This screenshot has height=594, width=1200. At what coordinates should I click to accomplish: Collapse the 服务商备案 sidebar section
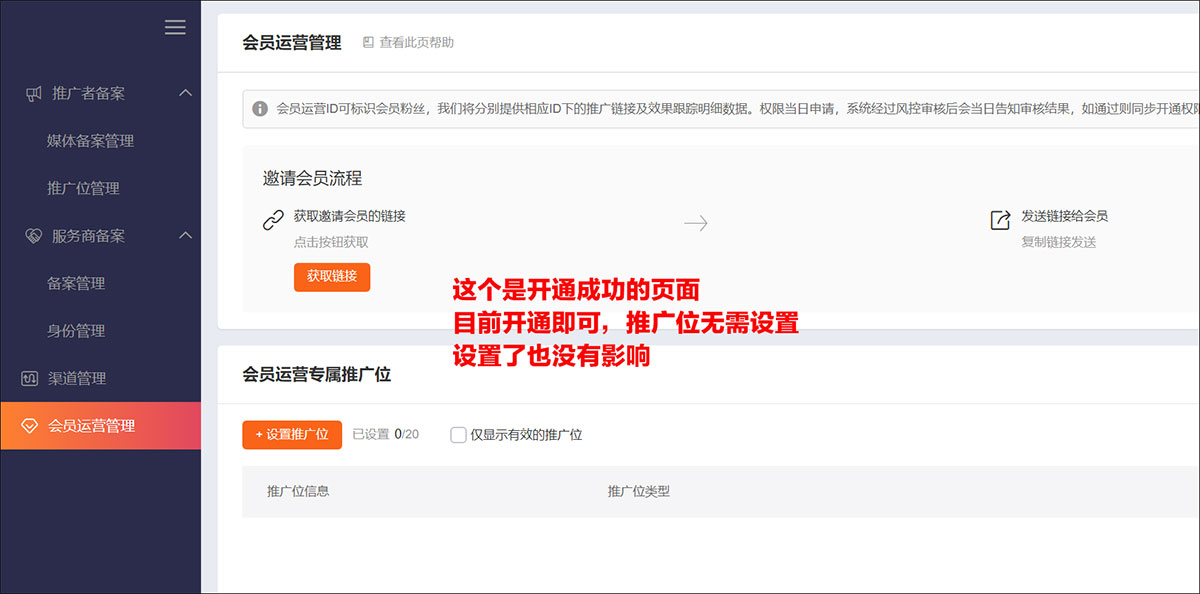[x=184, y=236]
